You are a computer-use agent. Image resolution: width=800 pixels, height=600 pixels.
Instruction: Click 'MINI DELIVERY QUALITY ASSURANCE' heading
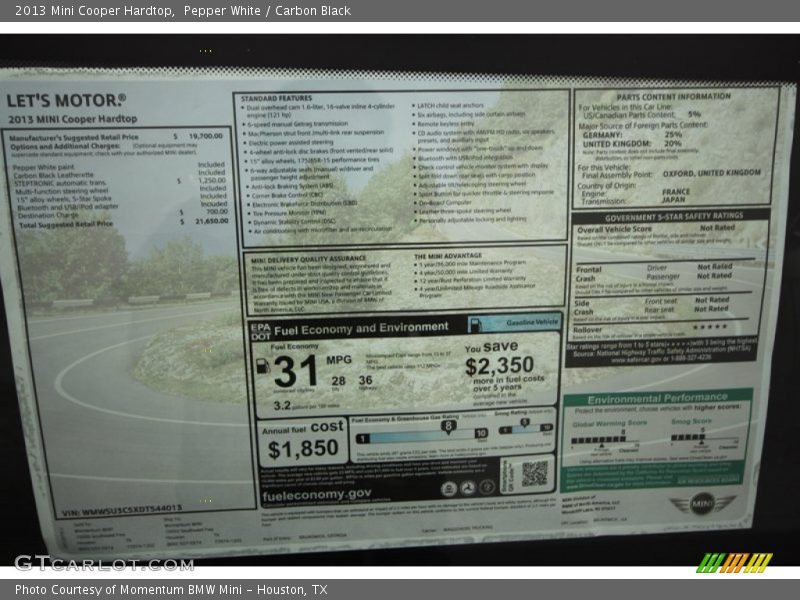point(308,260)
